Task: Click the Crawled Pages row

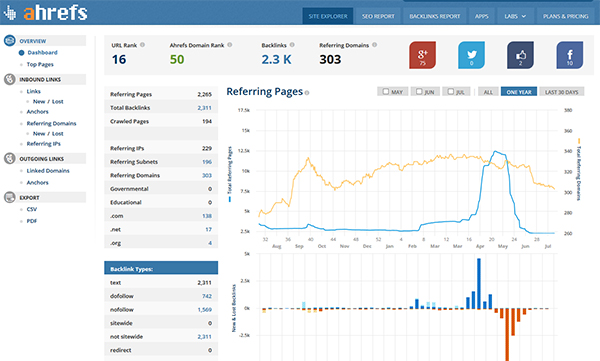Action: 161,121
